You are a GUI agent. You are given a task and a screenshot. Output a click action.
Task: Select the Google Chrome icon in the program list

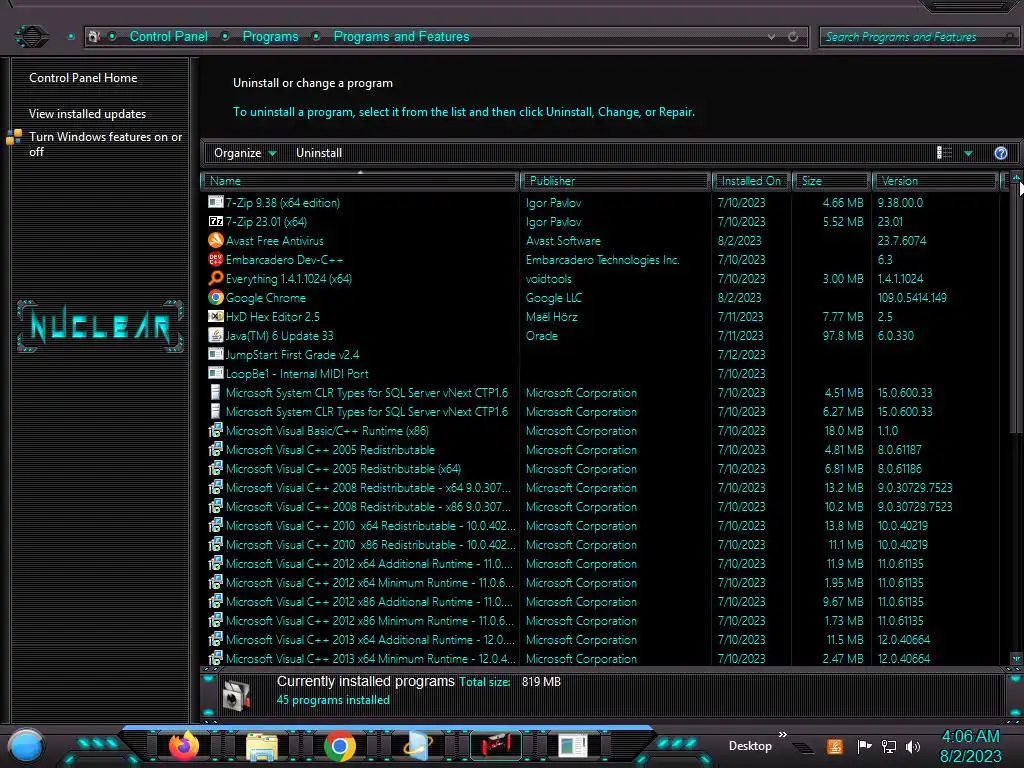[x=216, y=297]
